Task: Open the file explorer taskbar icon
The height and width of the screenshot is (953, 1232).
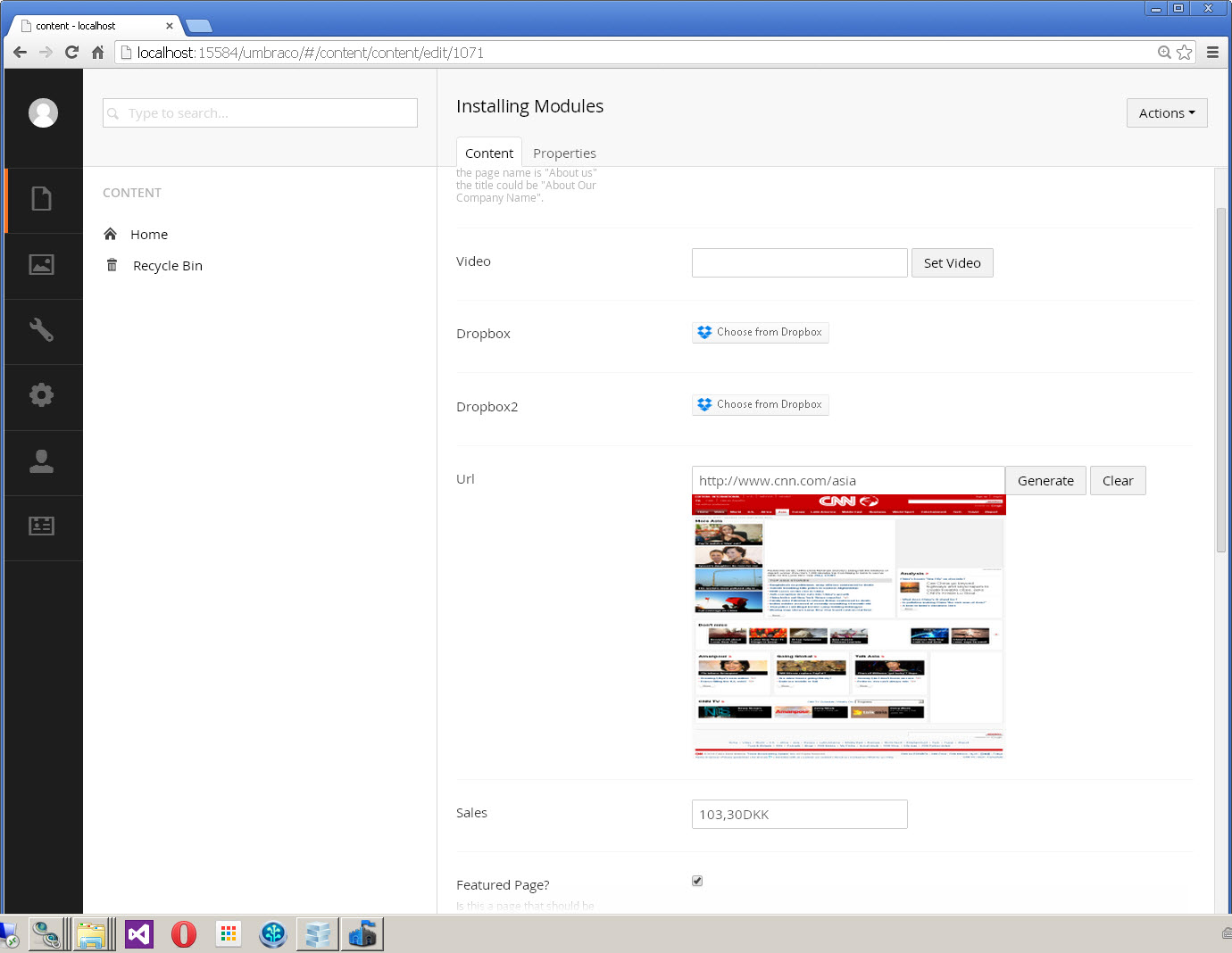Action: (92, 934)
